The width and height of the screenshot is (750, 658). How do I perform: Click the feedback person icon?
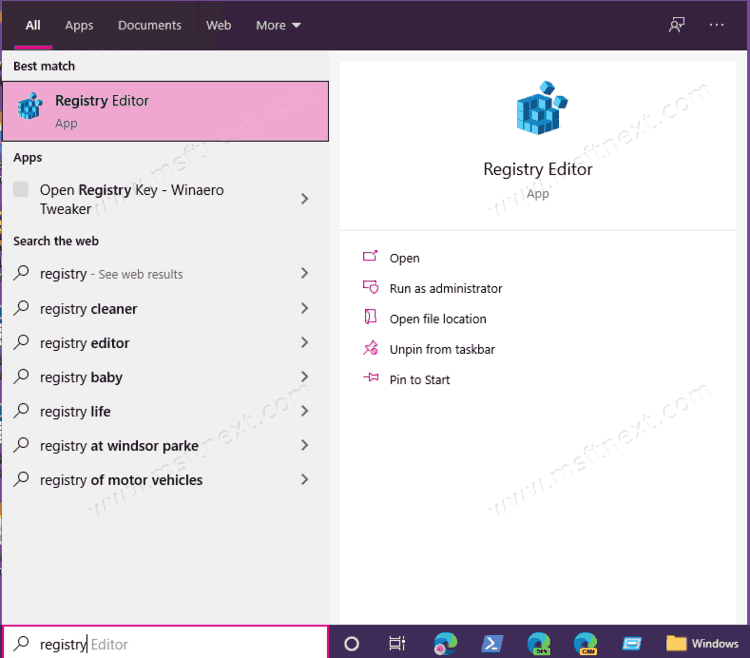676,25
